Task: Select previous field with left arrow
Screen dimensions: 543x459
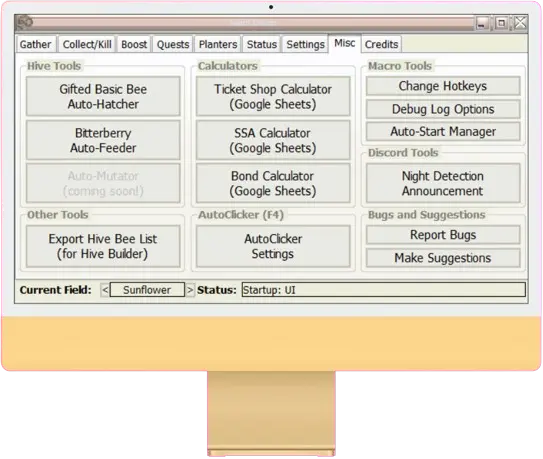Action: (x=105, y=290)
